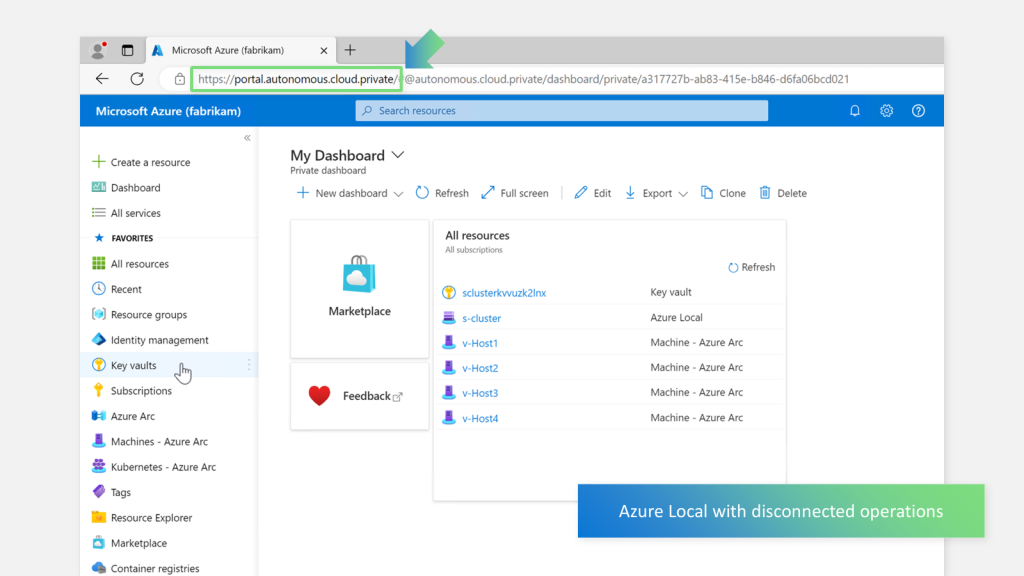This screenshot has height=576, width=1024.
Task: Click the Microsoft Azure (fabrikam) portal title
Action: [168, 111]
